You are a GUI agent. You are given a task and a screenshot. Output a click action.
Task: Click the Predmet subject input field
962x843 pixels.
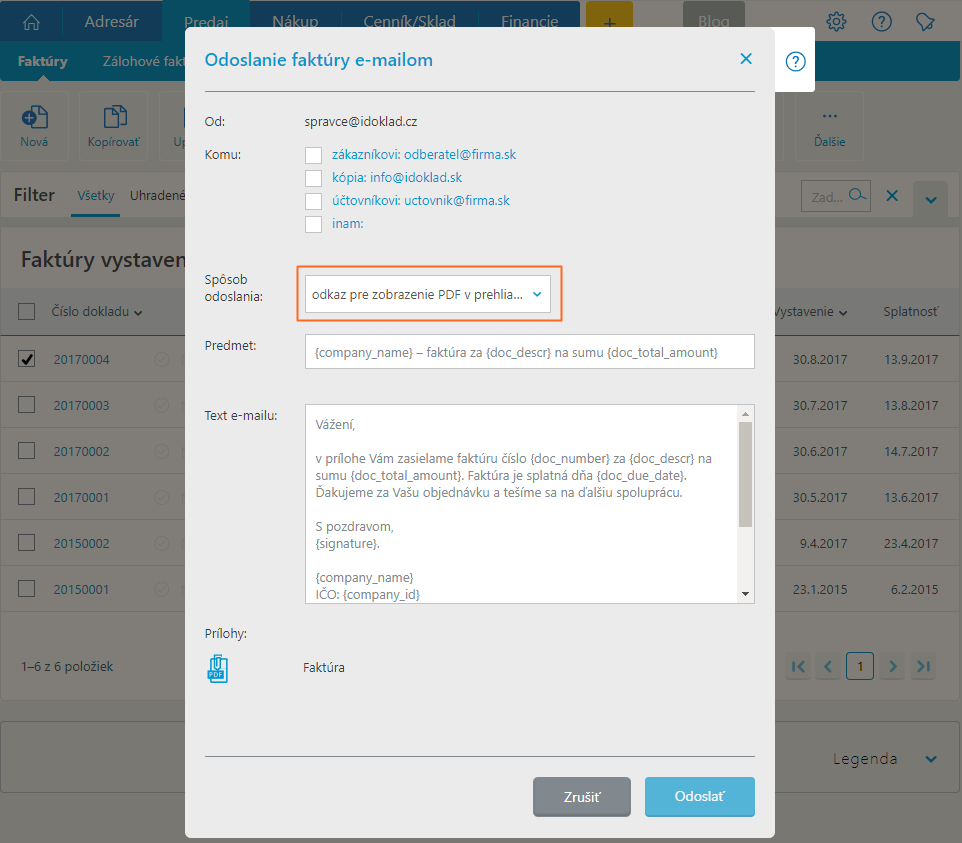pos(529,352)
